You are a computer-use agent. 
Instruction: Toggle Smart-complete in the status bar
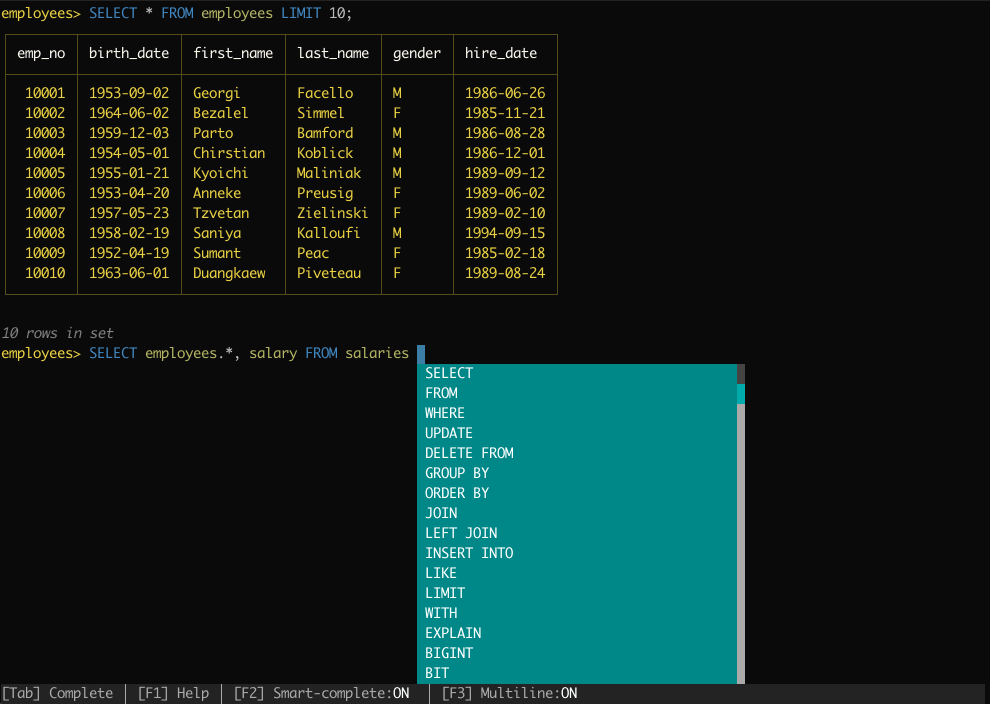coord(321,693)
